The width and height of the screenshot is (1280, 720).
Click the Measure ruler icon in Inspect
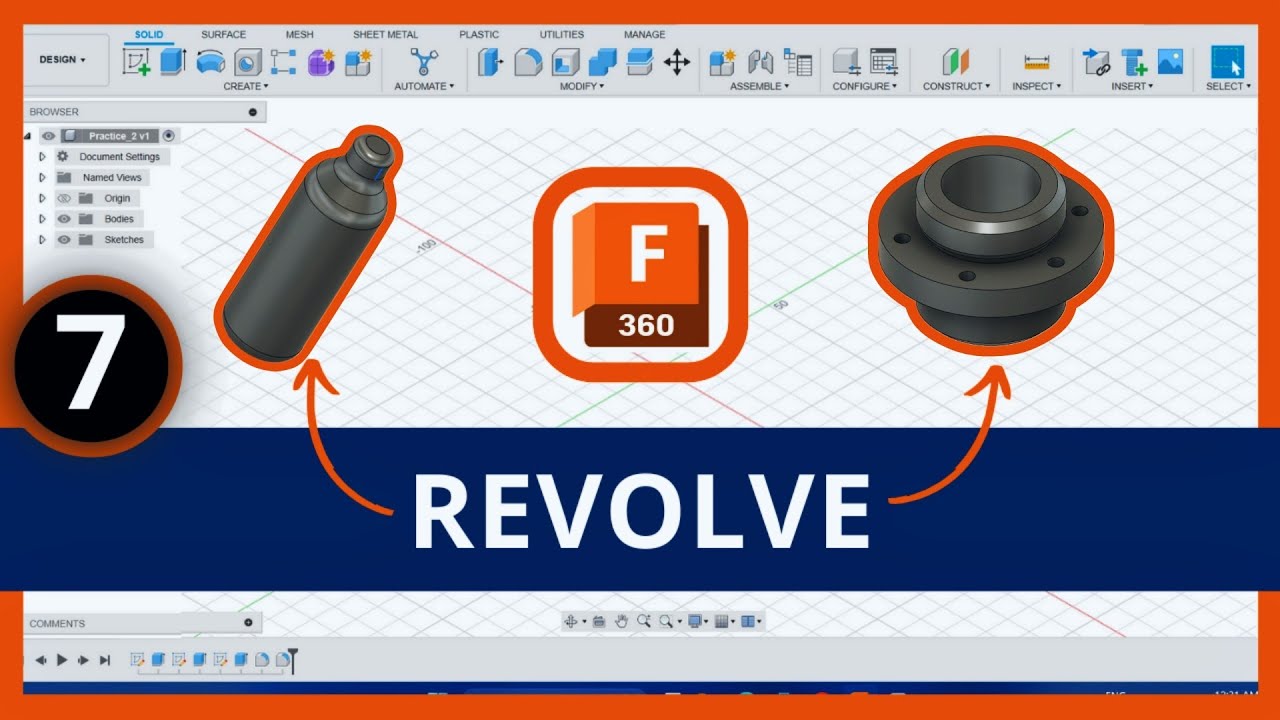(1036, 63)
